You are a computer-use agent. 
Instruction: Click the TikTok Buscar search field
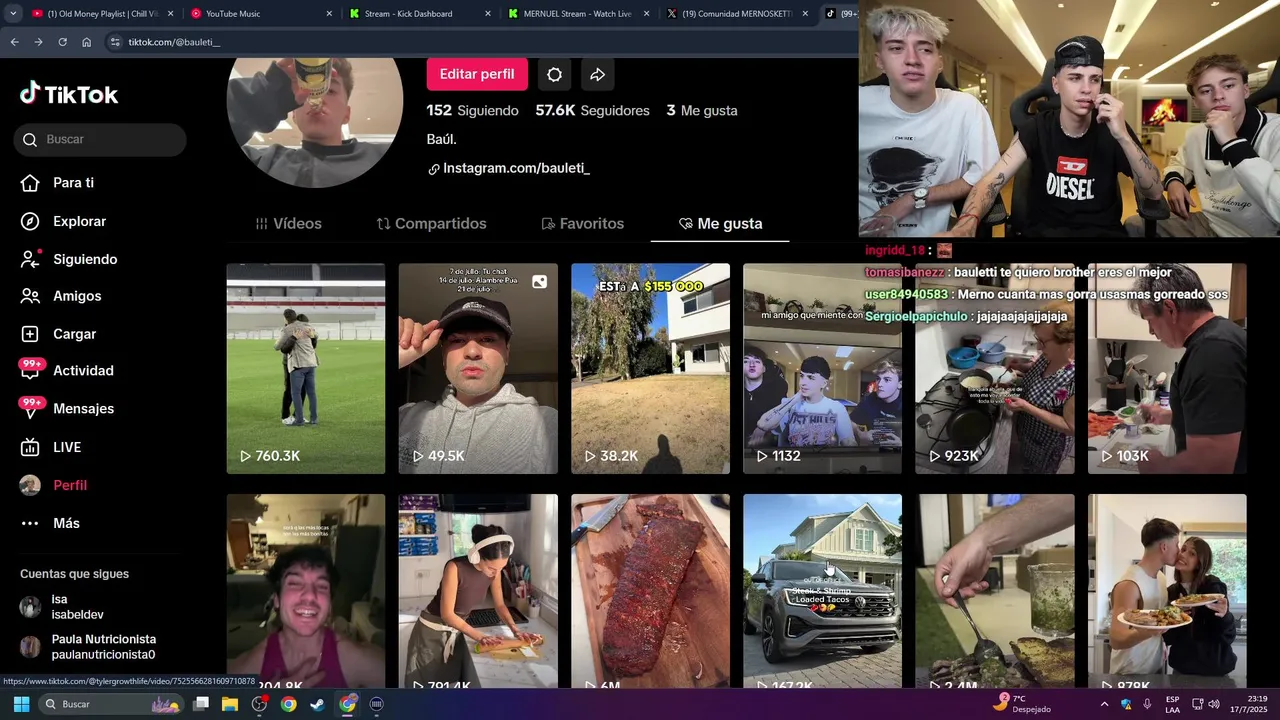click(x=100, y=140)
